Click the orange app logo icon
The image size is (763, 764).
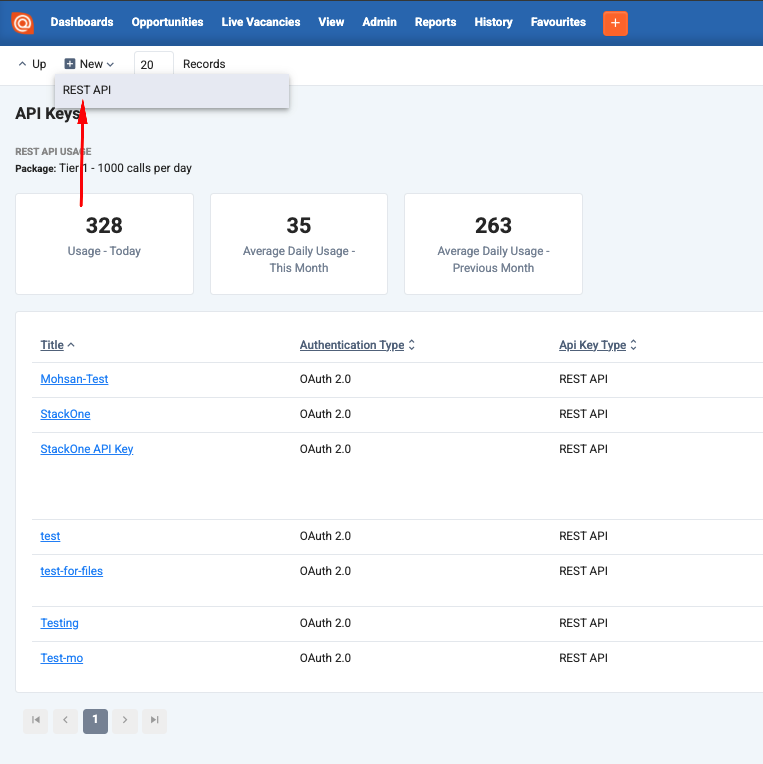coord(22,22)
